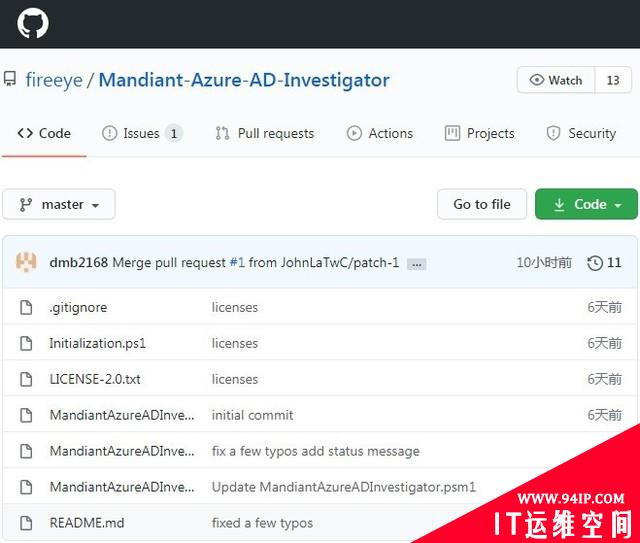The height and width of the screenshot is (543, 640).
Task: Click file icon in the Update psm1 row
Action: point(26,487)
